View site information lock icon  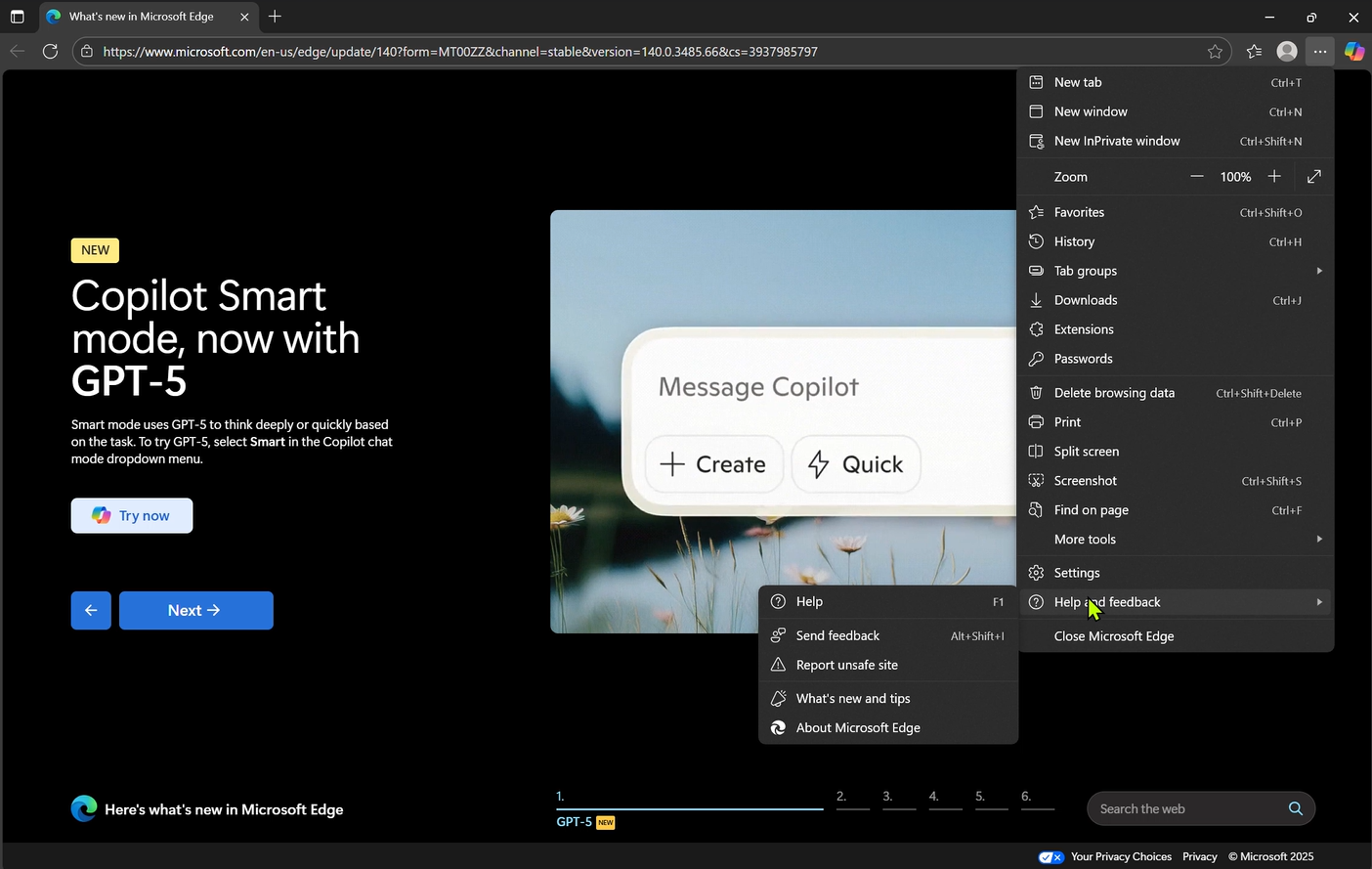87,51
